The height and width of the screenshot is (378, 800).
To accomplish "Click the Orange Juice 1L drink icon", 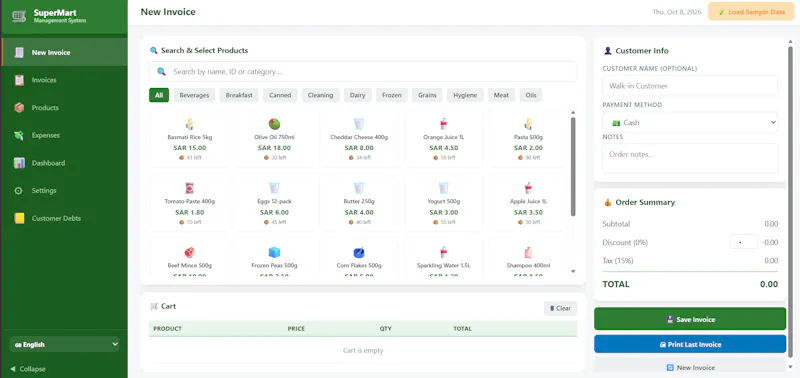I will pyautogui.click(x=443, y=124).
